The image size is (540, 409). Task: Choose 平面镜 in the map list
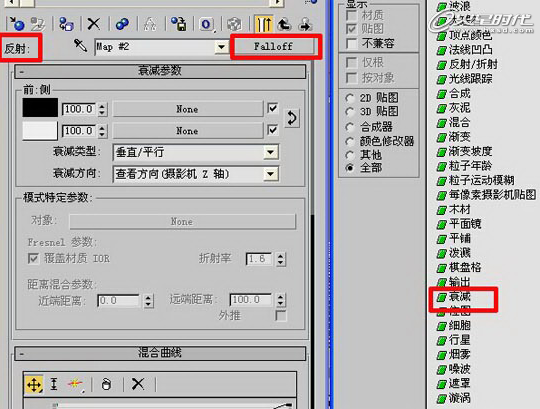465,224
